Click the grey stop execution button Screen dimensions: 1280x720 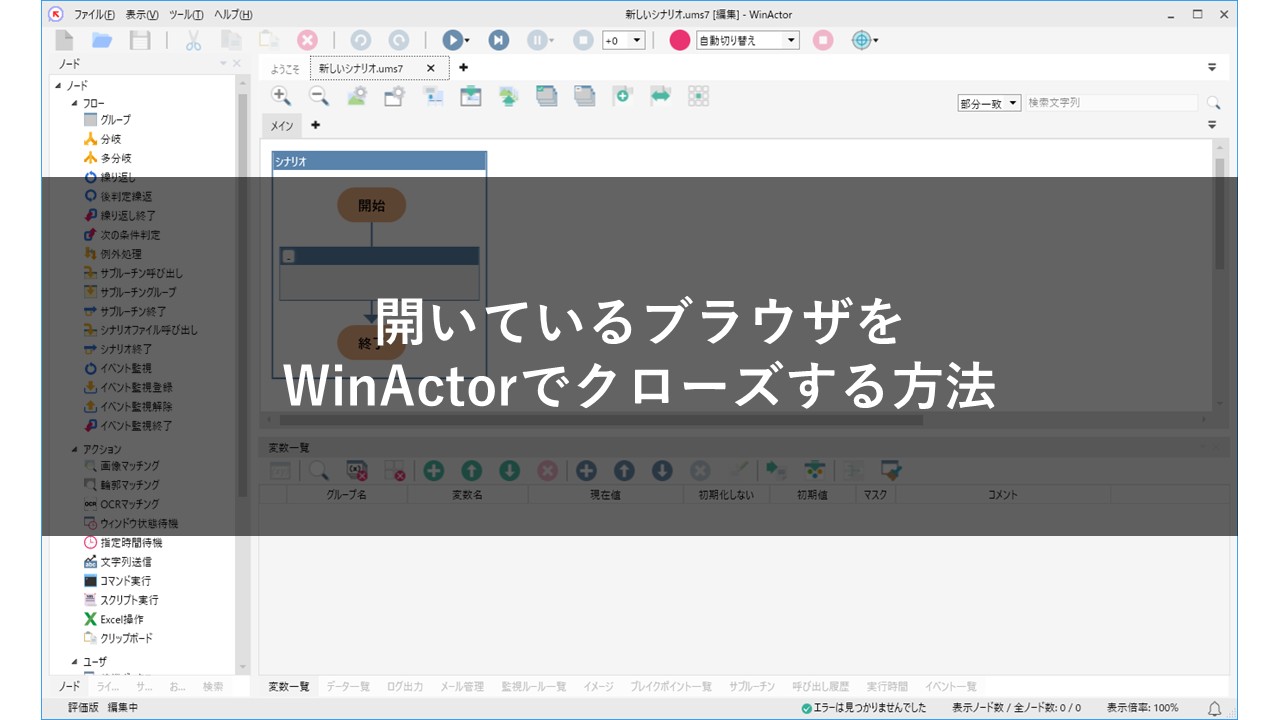pyautogui.click(x=583, y=40)
